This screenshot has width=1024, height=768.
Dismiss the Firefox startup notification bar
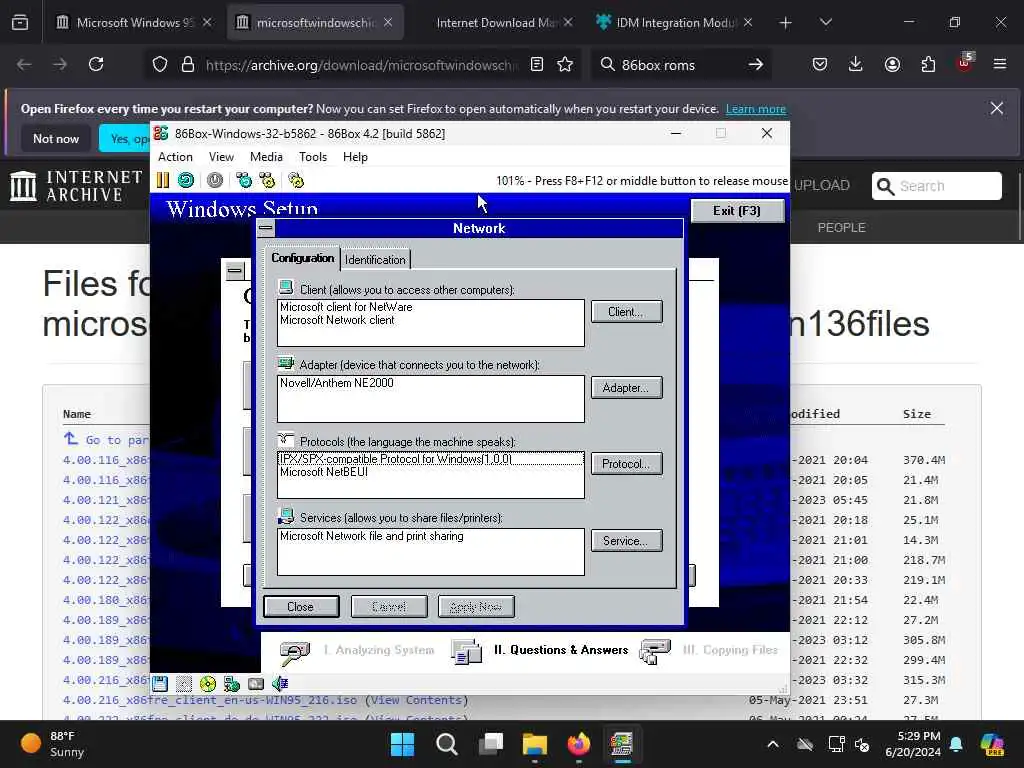997,108
